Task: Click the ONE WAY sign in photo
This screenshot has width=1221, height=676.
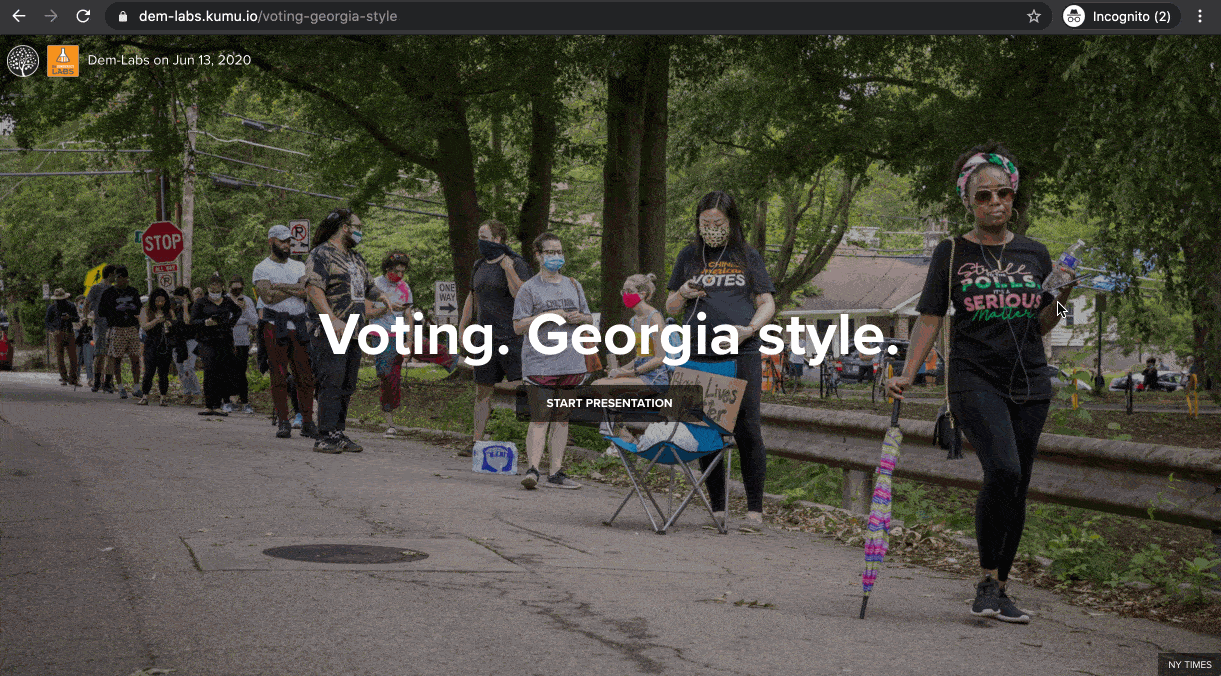Action: (446, 296)
